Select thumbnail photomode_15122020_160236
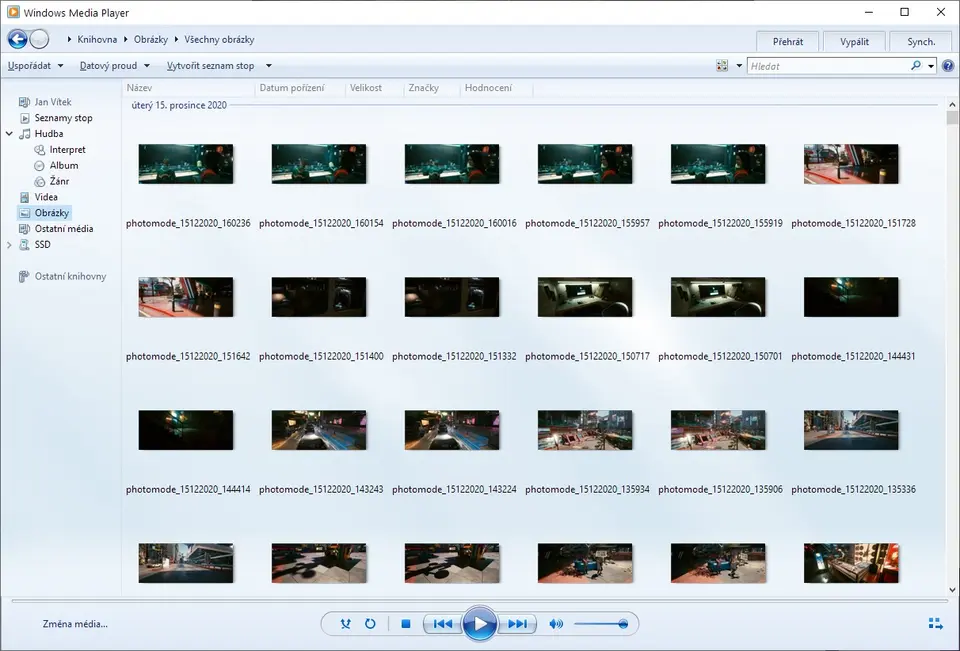This screenshot has width=960, height=651. [186, 164]
